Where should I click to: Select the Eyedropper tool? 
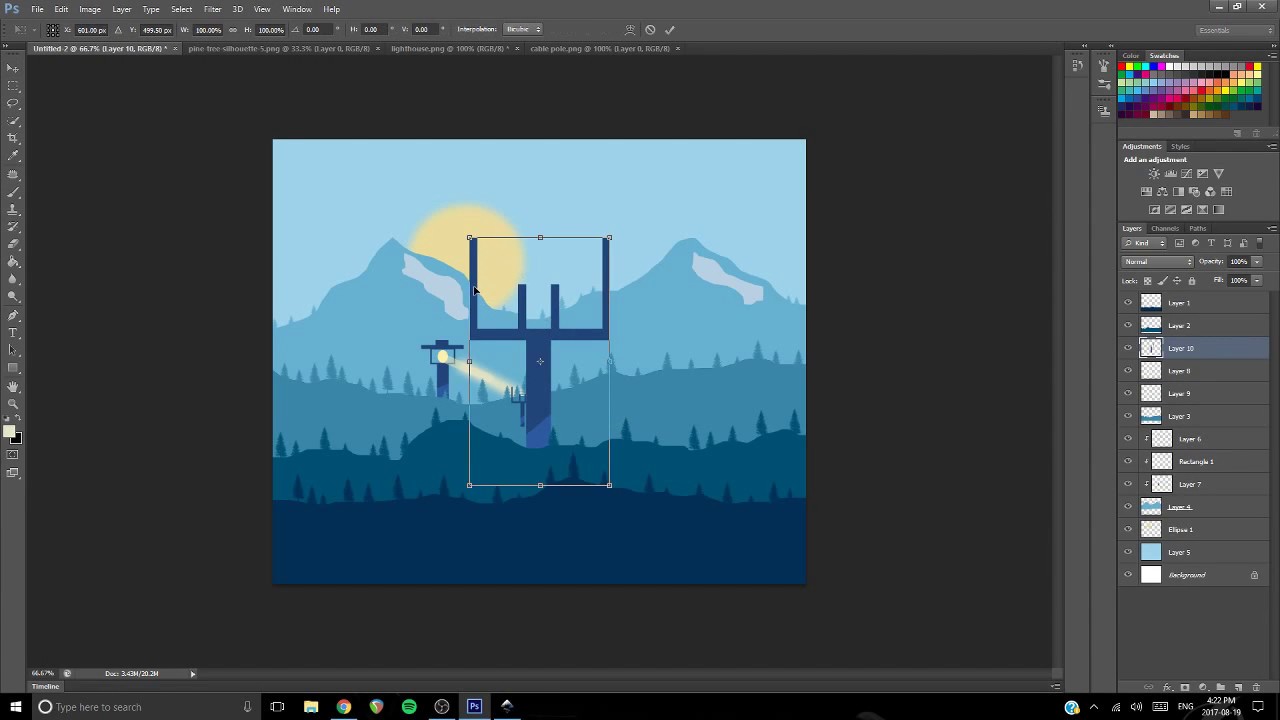pos(13,157)
